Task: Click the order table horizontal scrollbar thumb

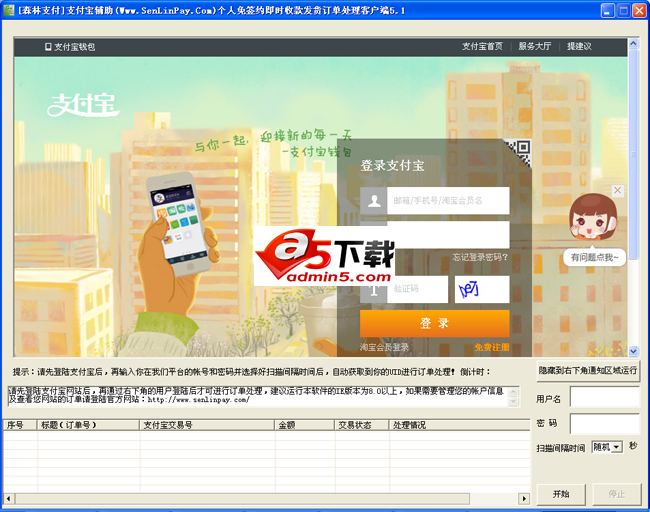Action: 243,498
